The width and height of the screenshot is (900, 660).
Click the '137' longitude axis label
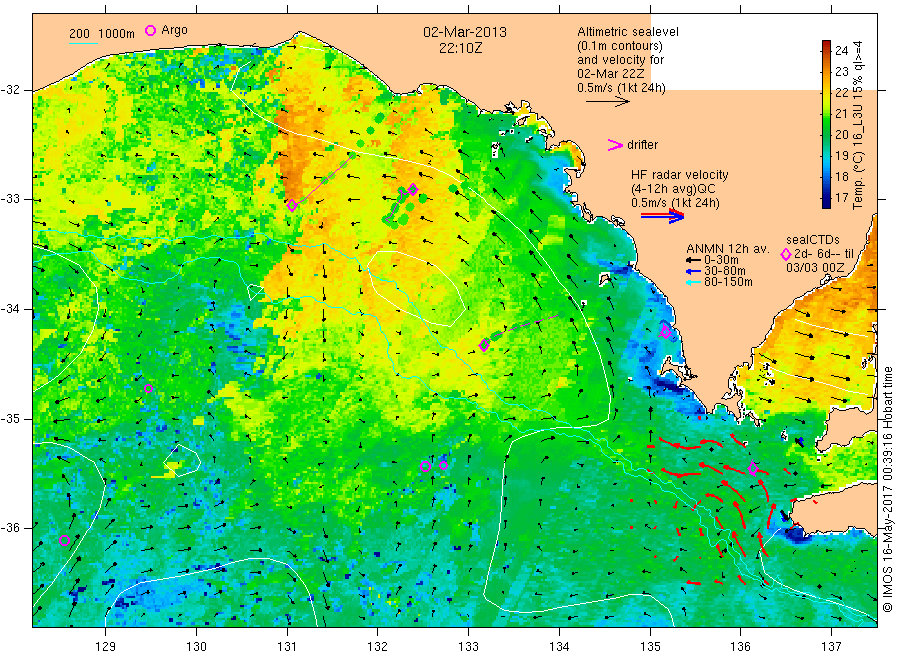click(831, 647)
